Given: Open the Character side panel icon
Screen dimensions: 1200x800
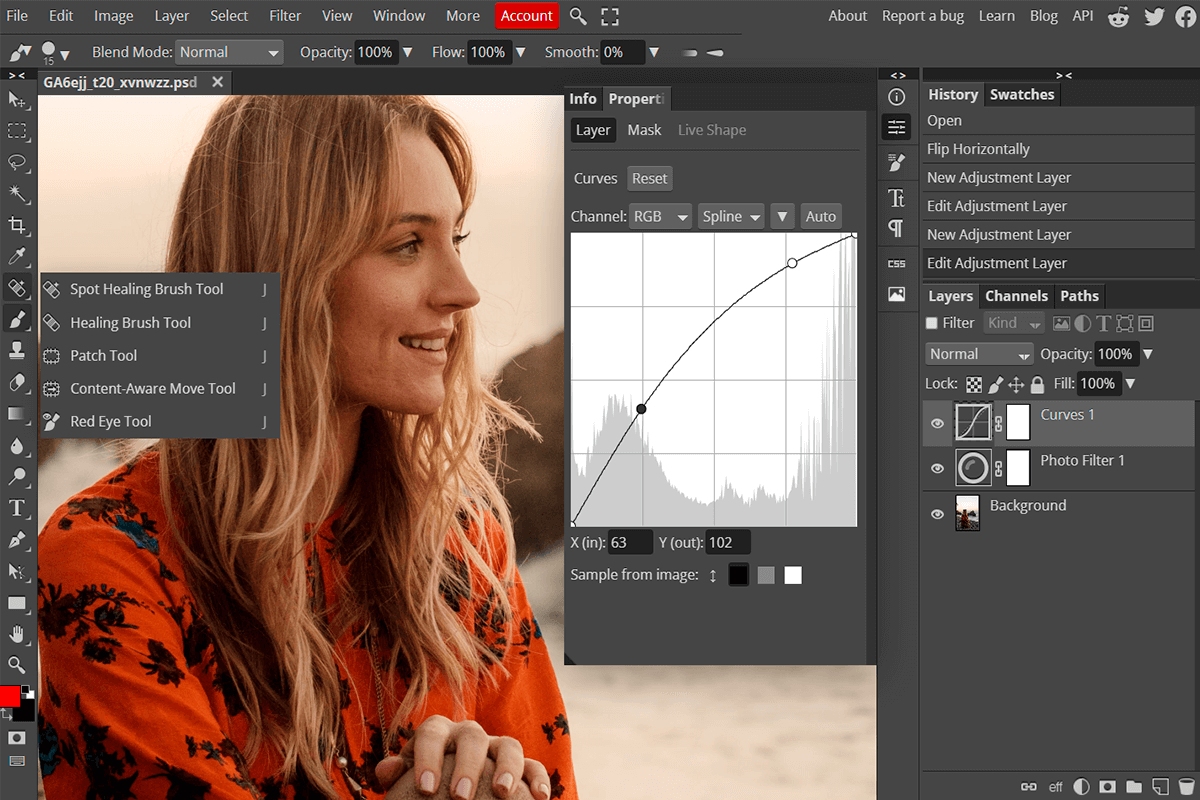Looking at the screenshot, I should pos(896,197).
